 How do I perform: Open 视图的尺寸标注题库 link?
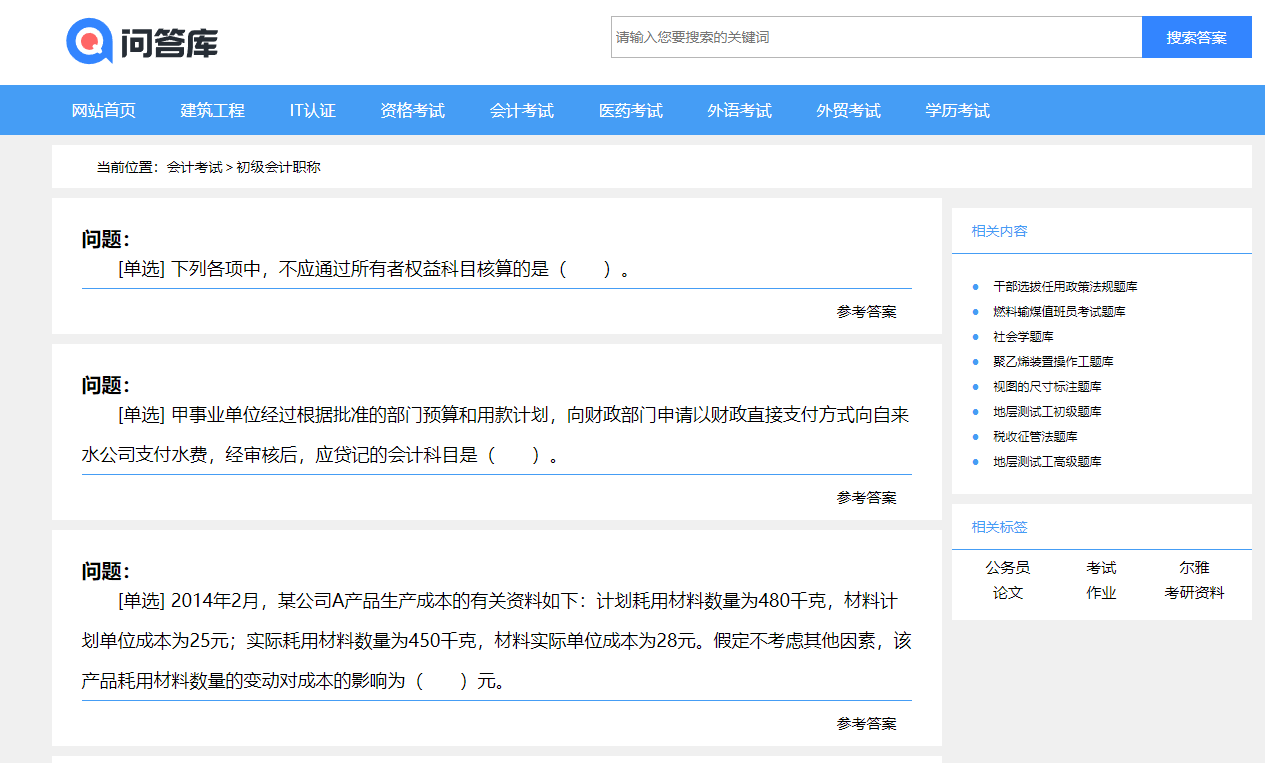(x=1047, y=386)
